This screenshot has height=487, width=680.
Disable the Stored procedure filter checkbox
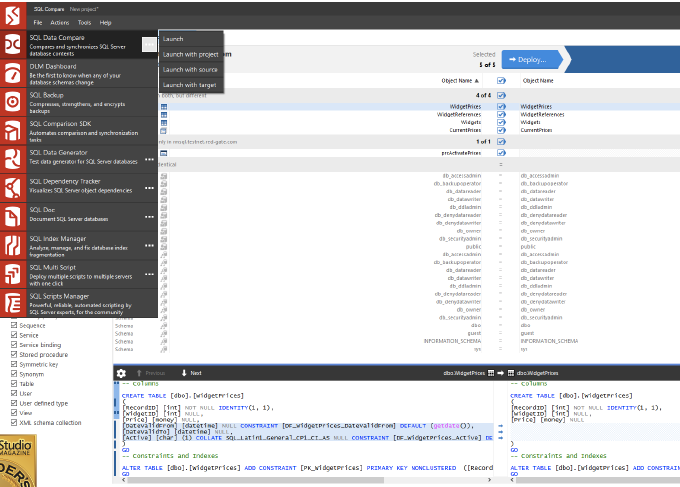point(13,354)
